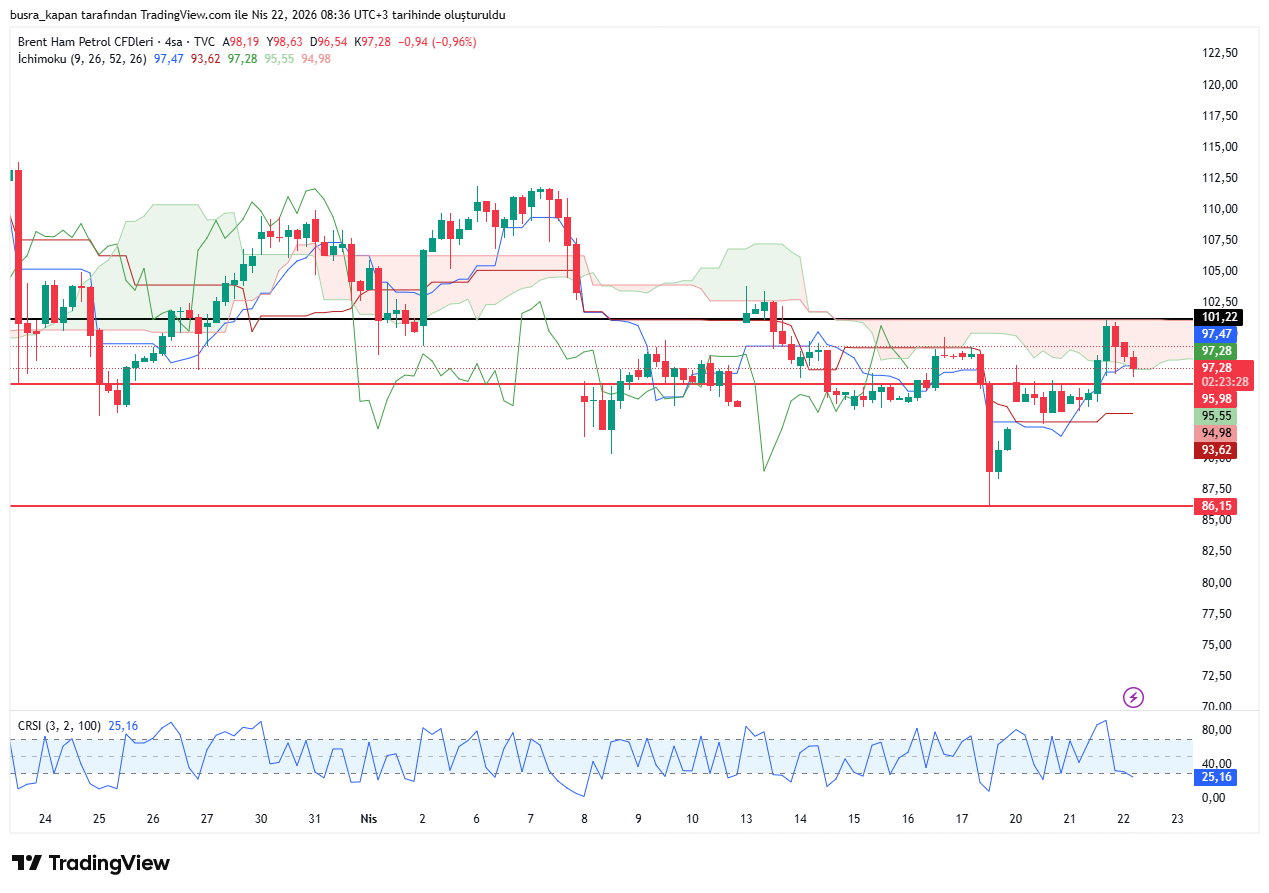Click the İchimoku (9, 26, 52, 26) legend
The image size is (1269, 893).
tap(82, 59)
